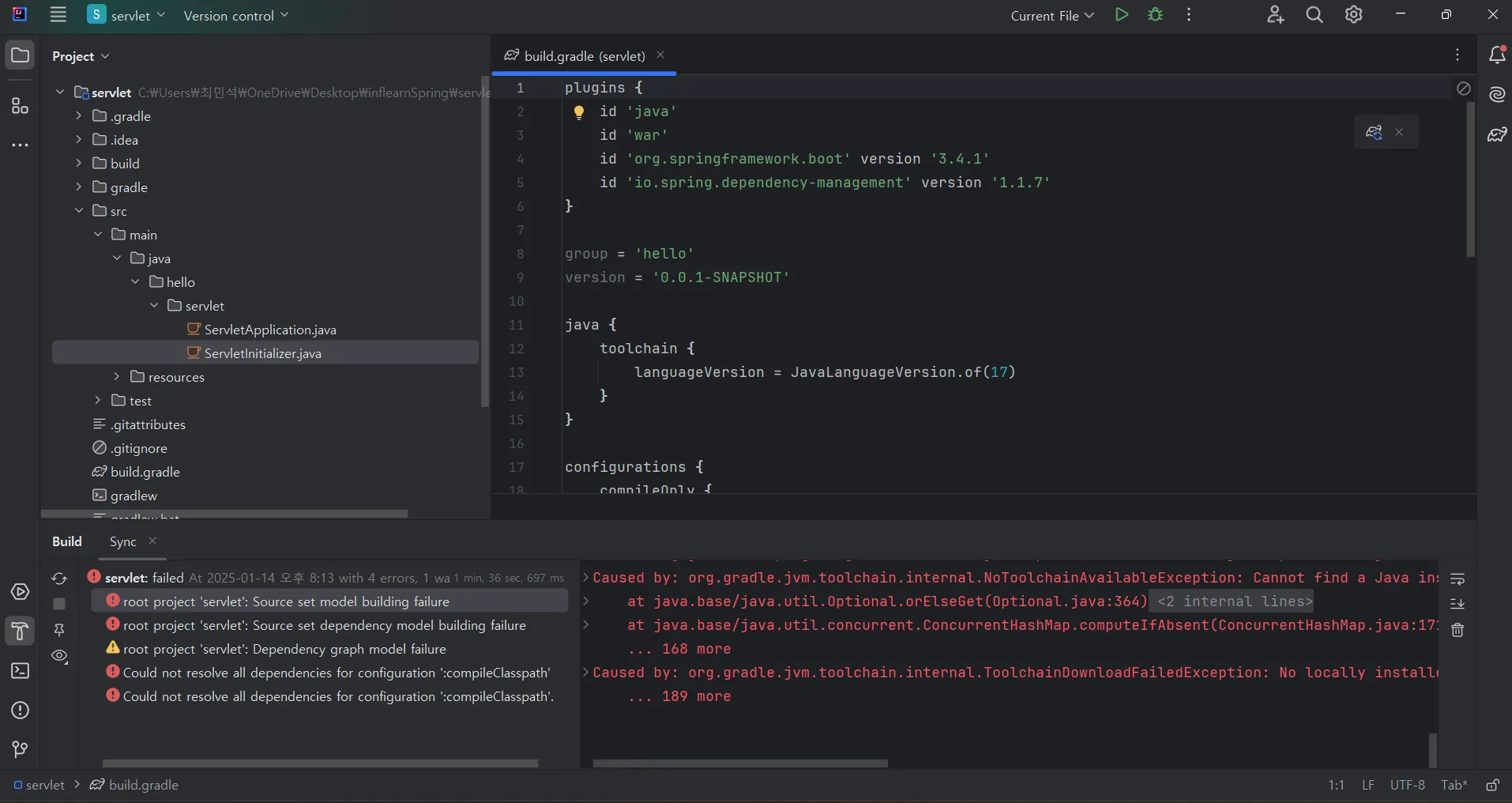Open the Problems tool window
The width and height of the screenshot is (1512, 803).
click(20, 710)
